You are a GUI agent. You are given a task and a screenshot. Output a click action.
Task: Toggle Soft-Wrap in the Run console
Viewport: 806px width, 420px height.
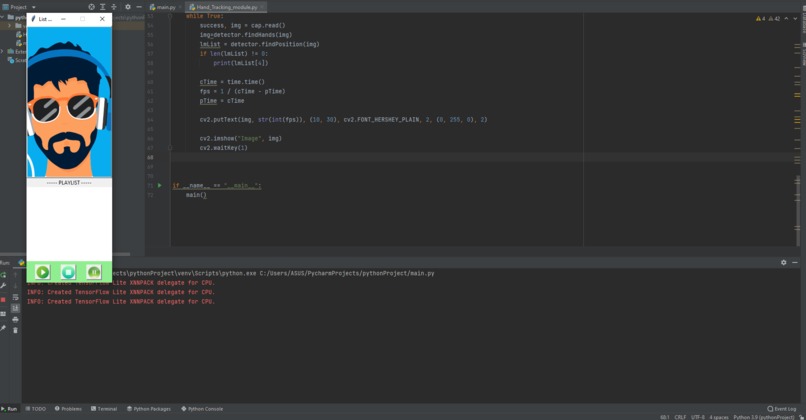coord(15,297)
